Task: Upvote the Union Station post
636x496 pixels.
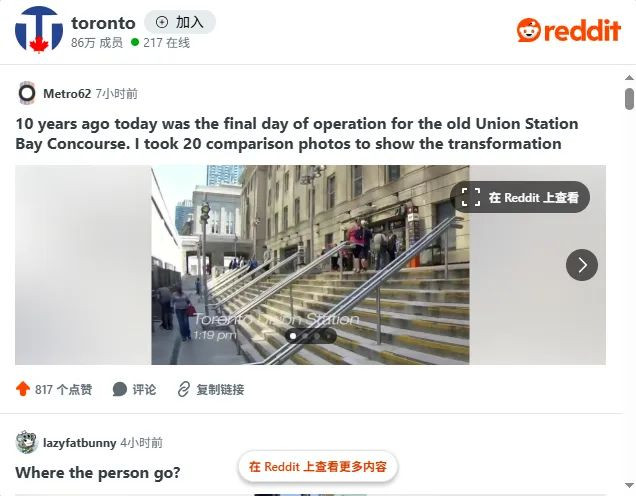Action: coord(23,389)
